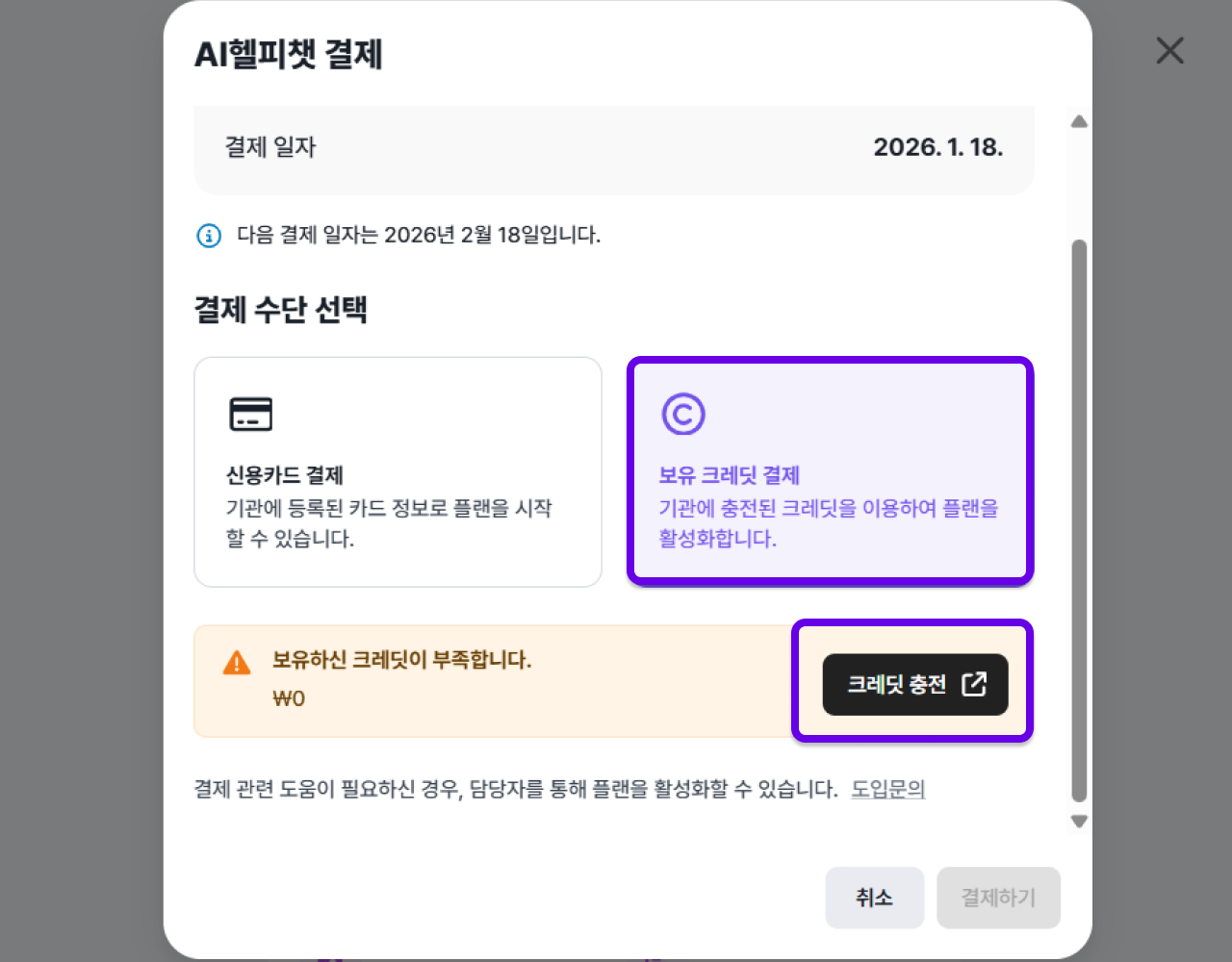The height and width of the screenshot is (962, 1232).
Task: Click the scrollbar down arrow
Action: point(1078,822)
